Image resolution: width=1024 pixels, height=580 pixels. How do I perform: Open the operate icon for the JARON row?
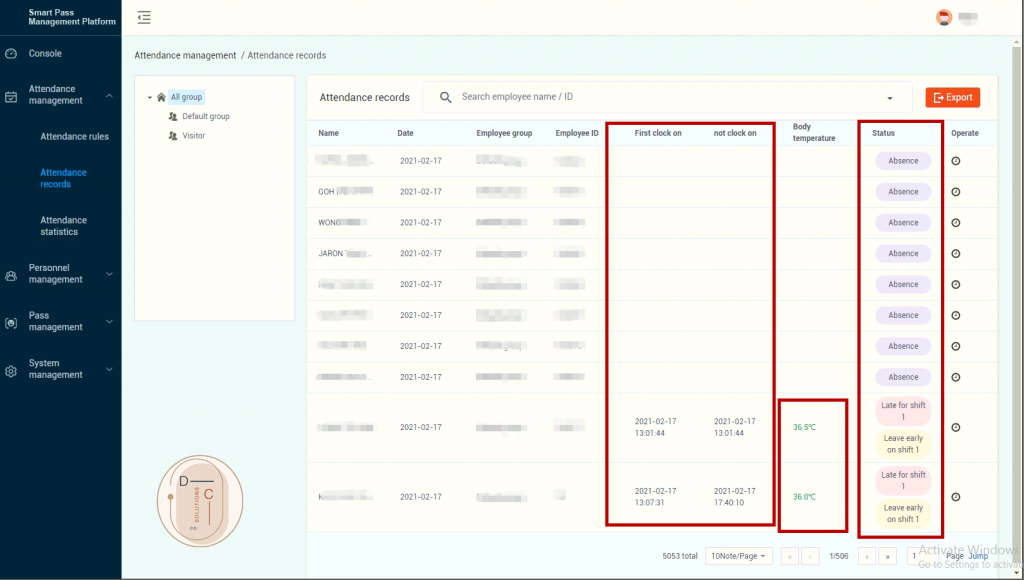(955, 254)
